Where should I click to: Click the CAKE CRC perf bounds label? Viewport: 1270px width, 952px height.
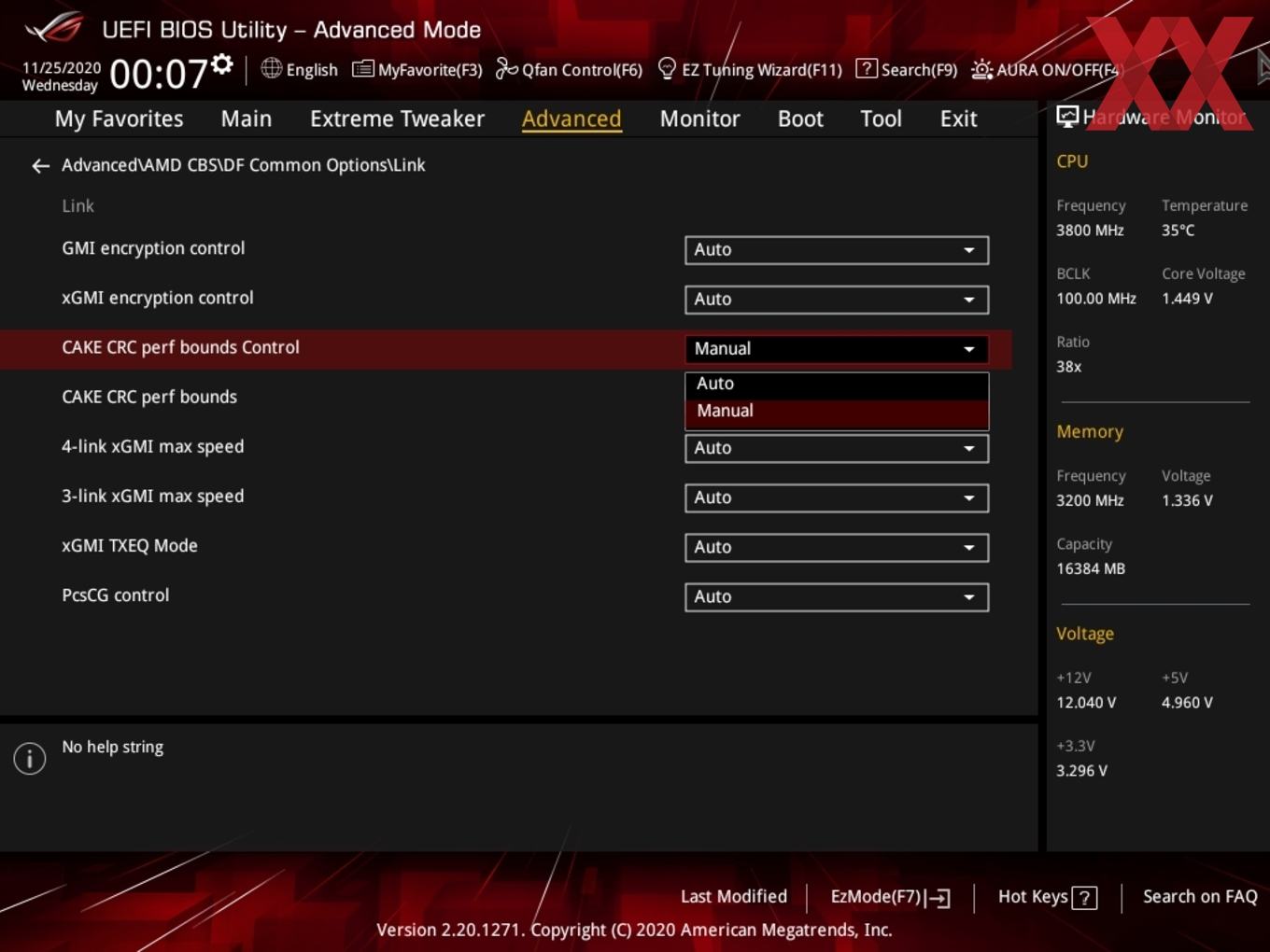tap(149, 397)
